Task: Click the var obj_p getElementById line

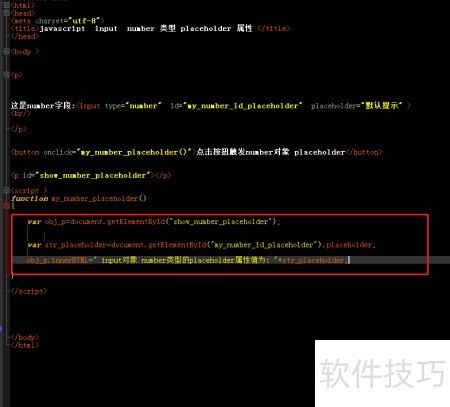Action: click(154, 222)
